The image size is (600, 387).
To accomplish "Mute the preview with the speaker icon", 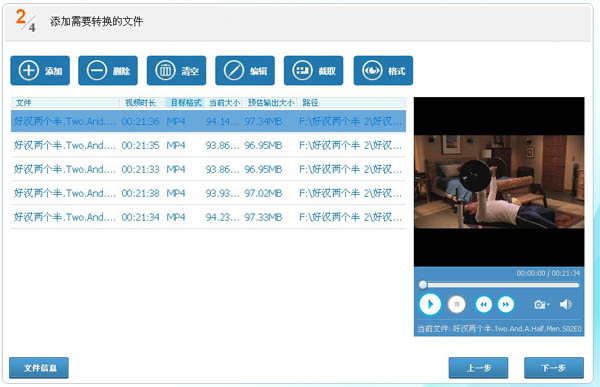I will coord(566,305).
